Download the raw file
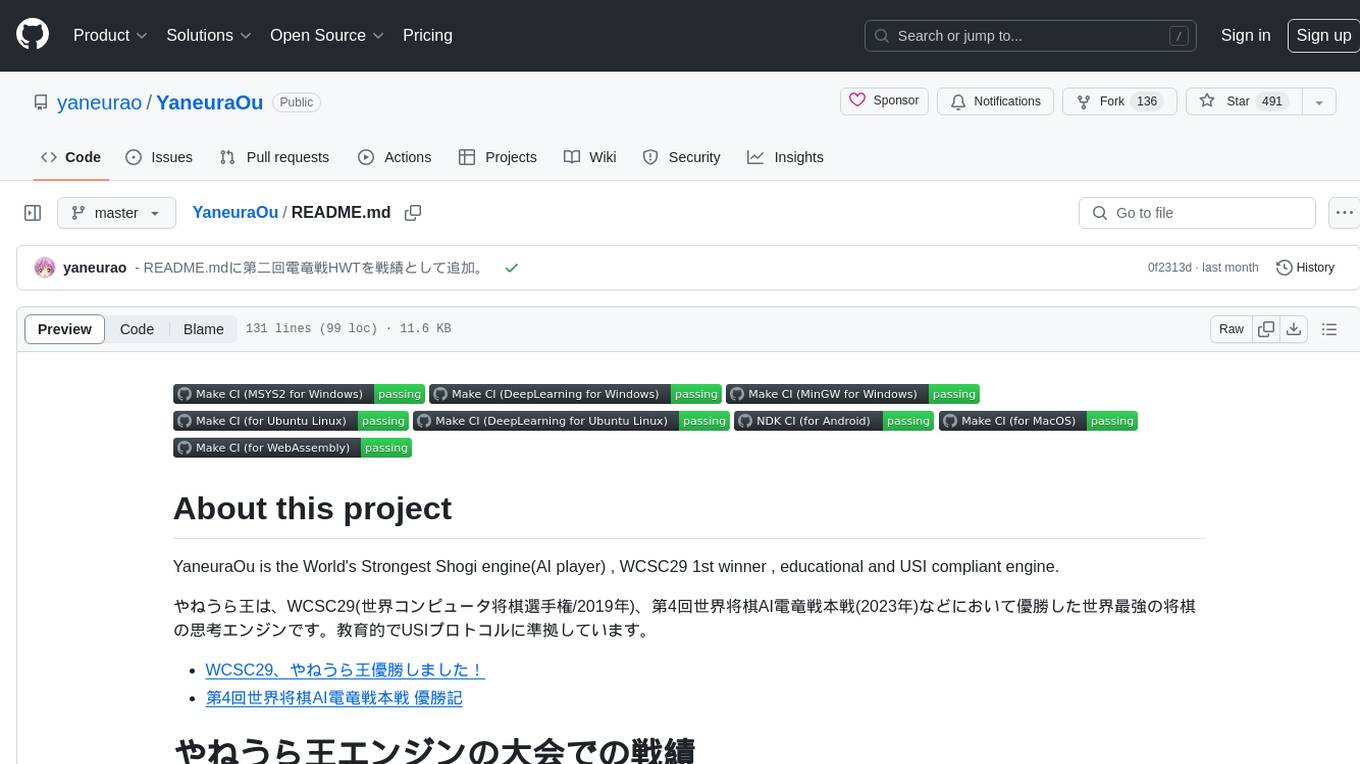This screenshot has width=1360, height=764. [1293, 329]
